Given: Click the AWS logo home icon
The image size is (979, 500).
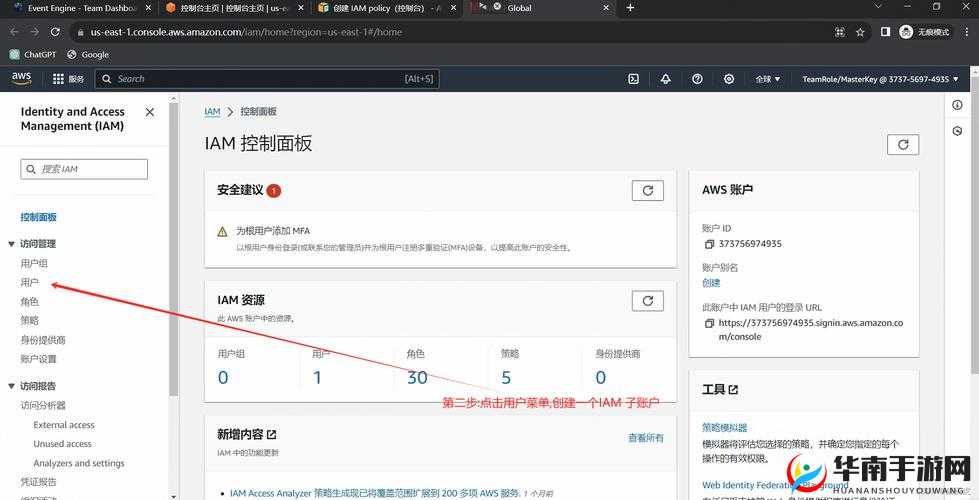Looking at the screenshot, I should tap(21, 79).
